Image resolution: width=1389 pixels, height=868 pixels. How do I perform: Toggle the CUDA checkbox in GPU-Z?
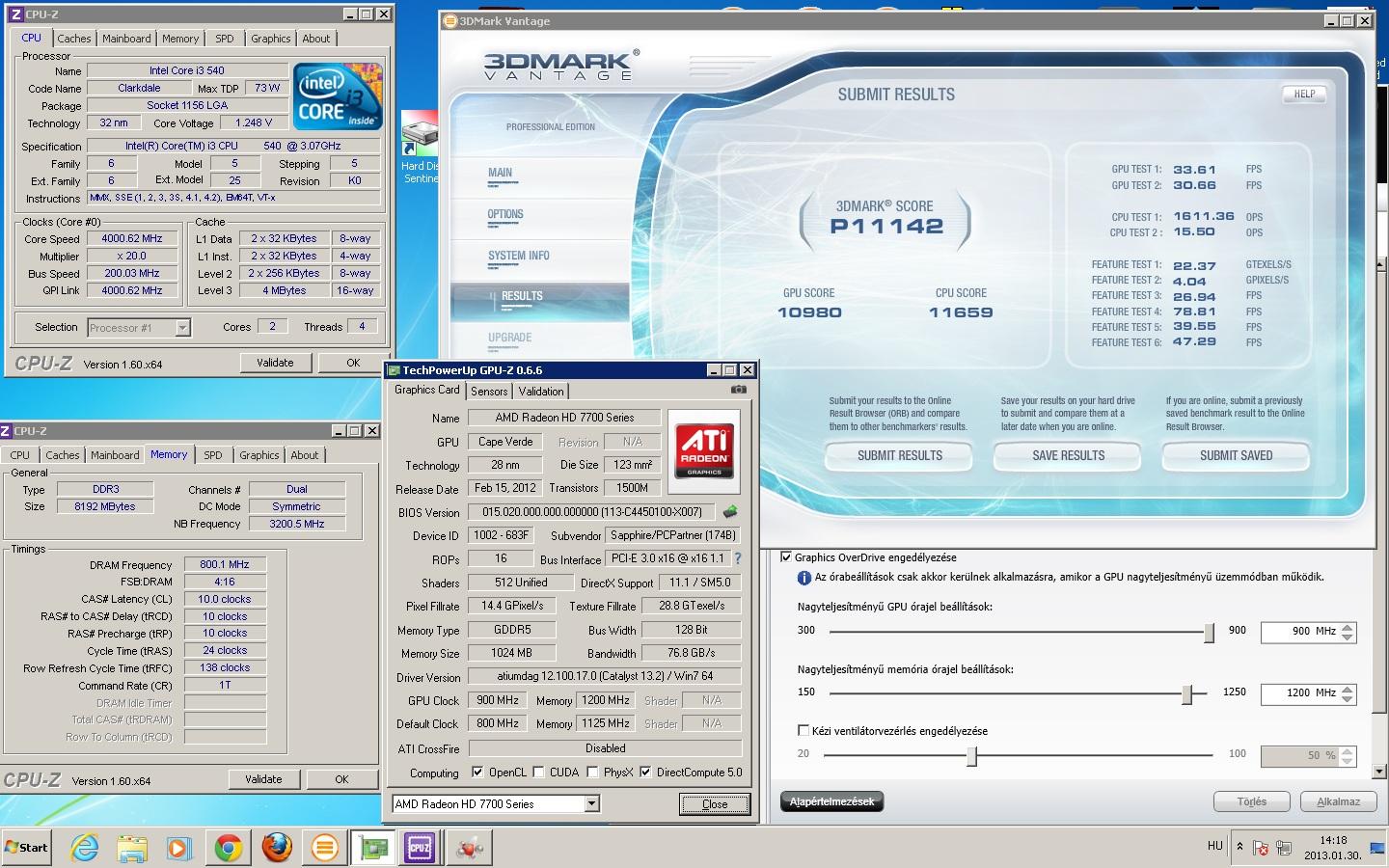tap(537, 772)
